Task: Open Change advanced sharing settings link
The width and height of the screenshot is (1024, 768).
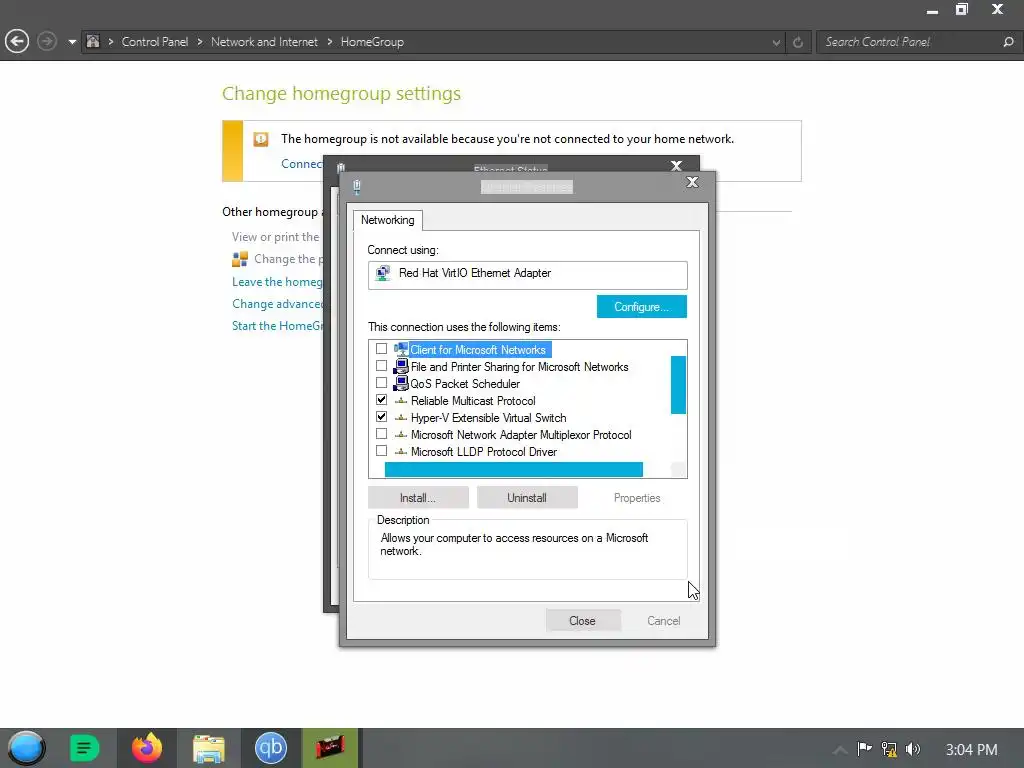Action: pos(278,304)
